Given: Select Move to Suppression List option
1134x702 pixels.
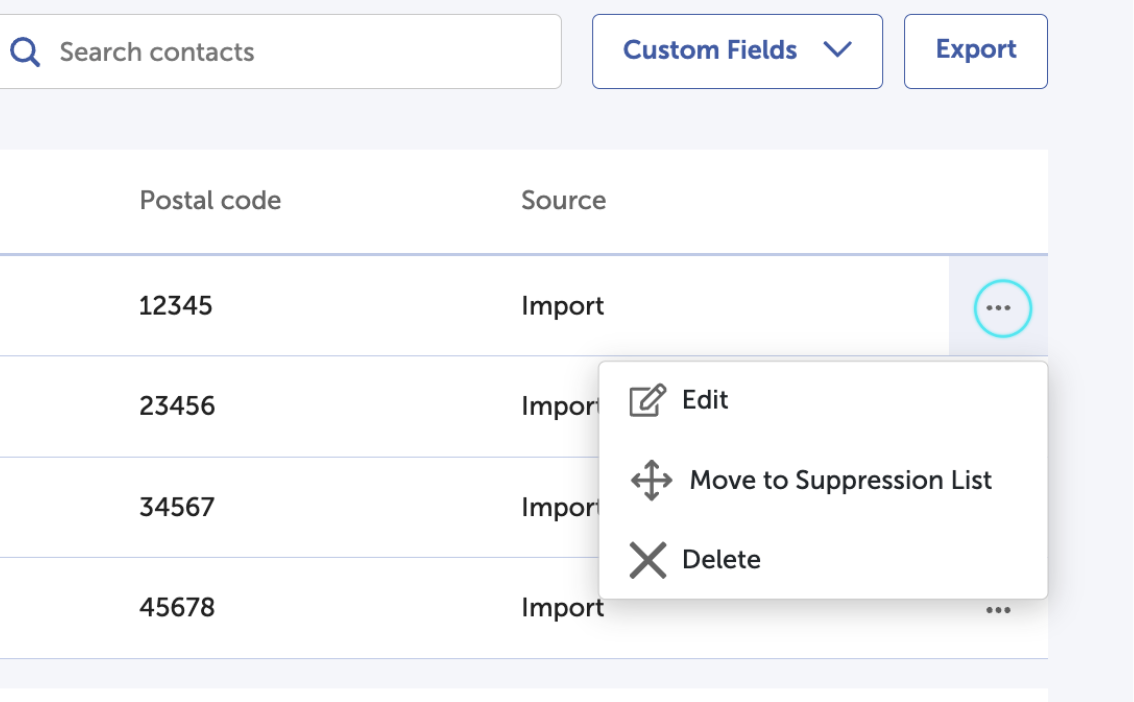Looking at the screenshot, I should pos(840,481).
